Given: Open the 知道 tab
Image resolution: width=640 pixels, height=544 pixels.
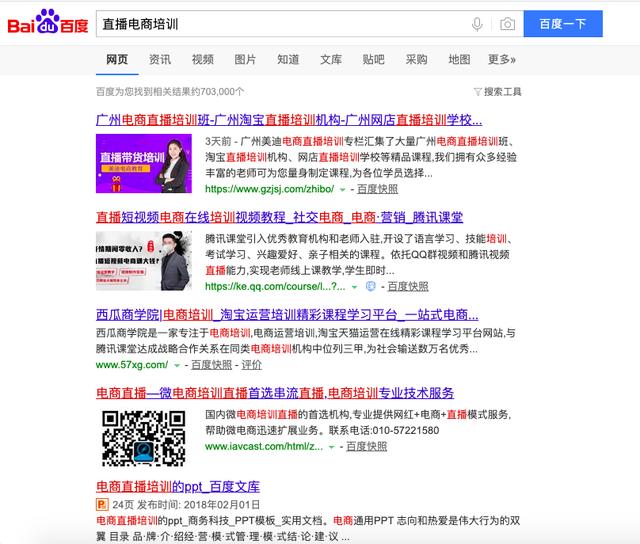Looking at the screenshot, I should (x=288, y=60).
